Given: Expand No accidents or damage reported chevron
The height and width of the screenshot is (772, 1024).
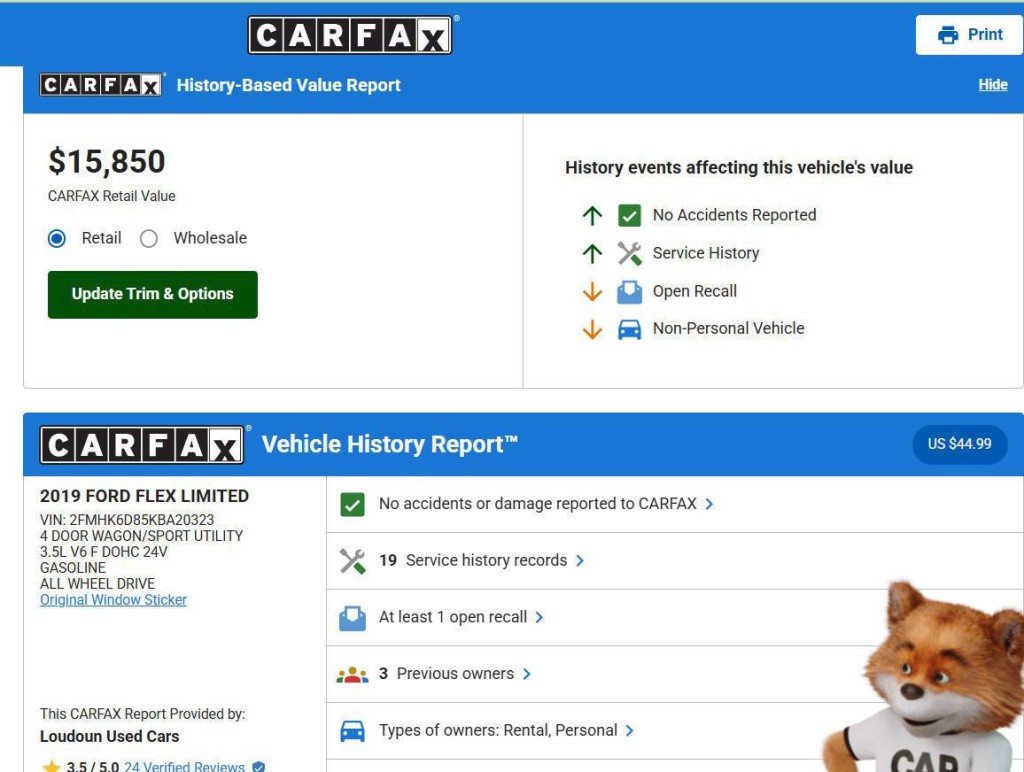Looking at the screenshot, I should (709, 504).
